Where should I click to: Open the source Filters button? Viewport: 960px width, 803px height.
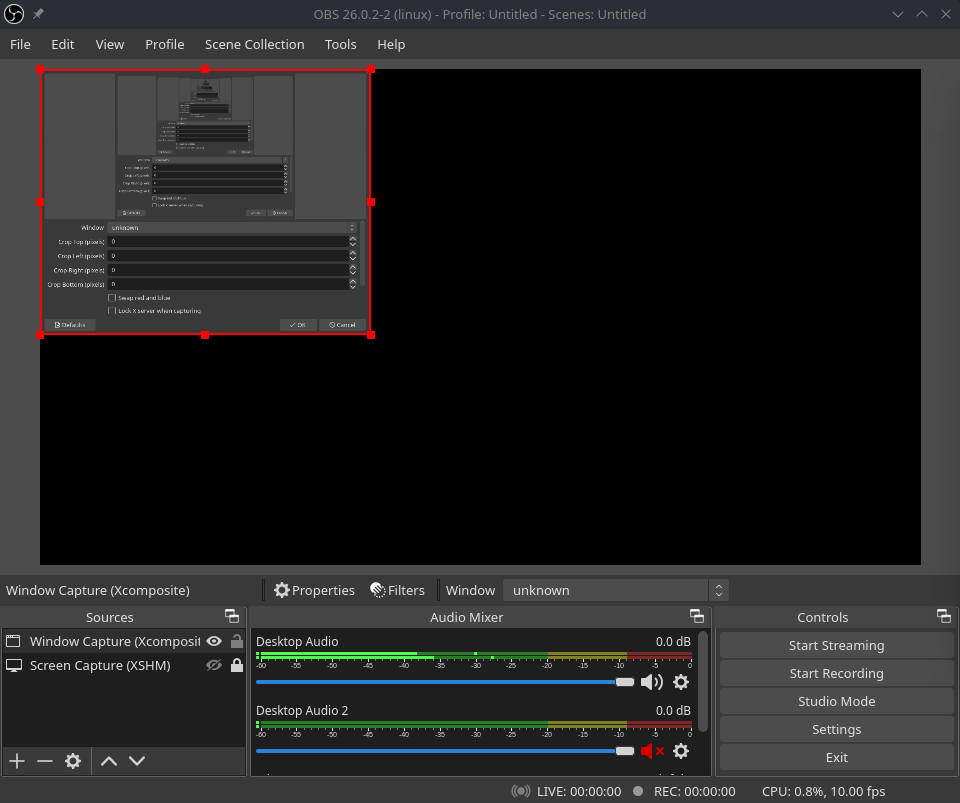pos(397,590)
